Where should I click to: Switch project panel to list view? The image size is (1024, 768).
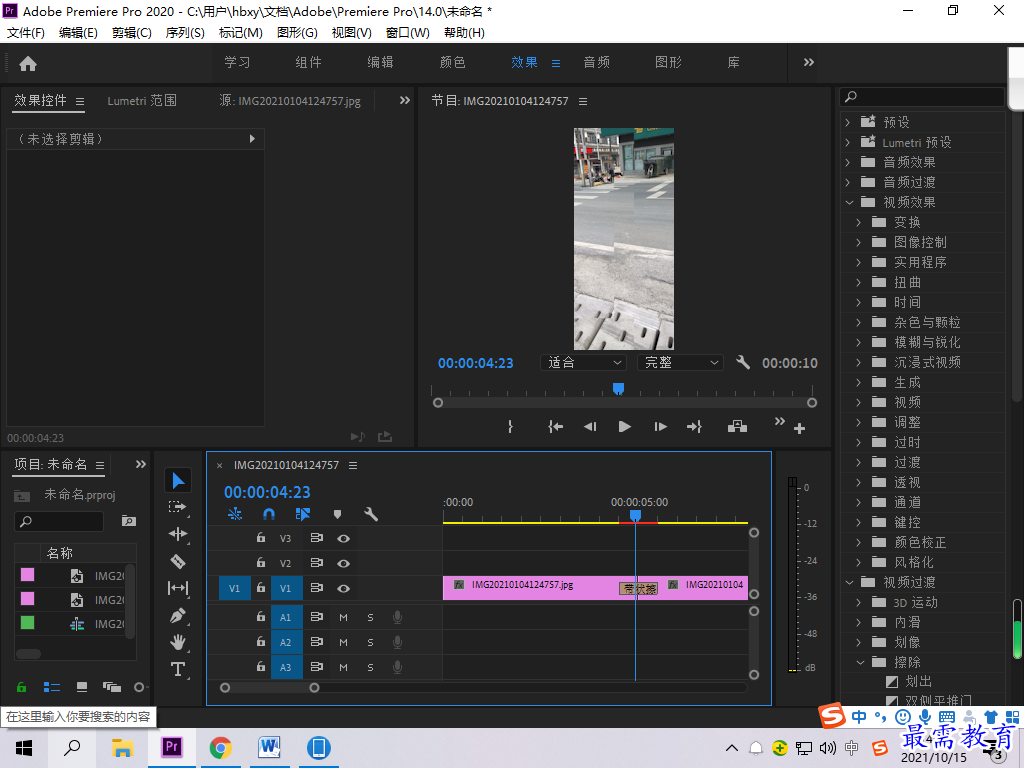coord(52,687)
